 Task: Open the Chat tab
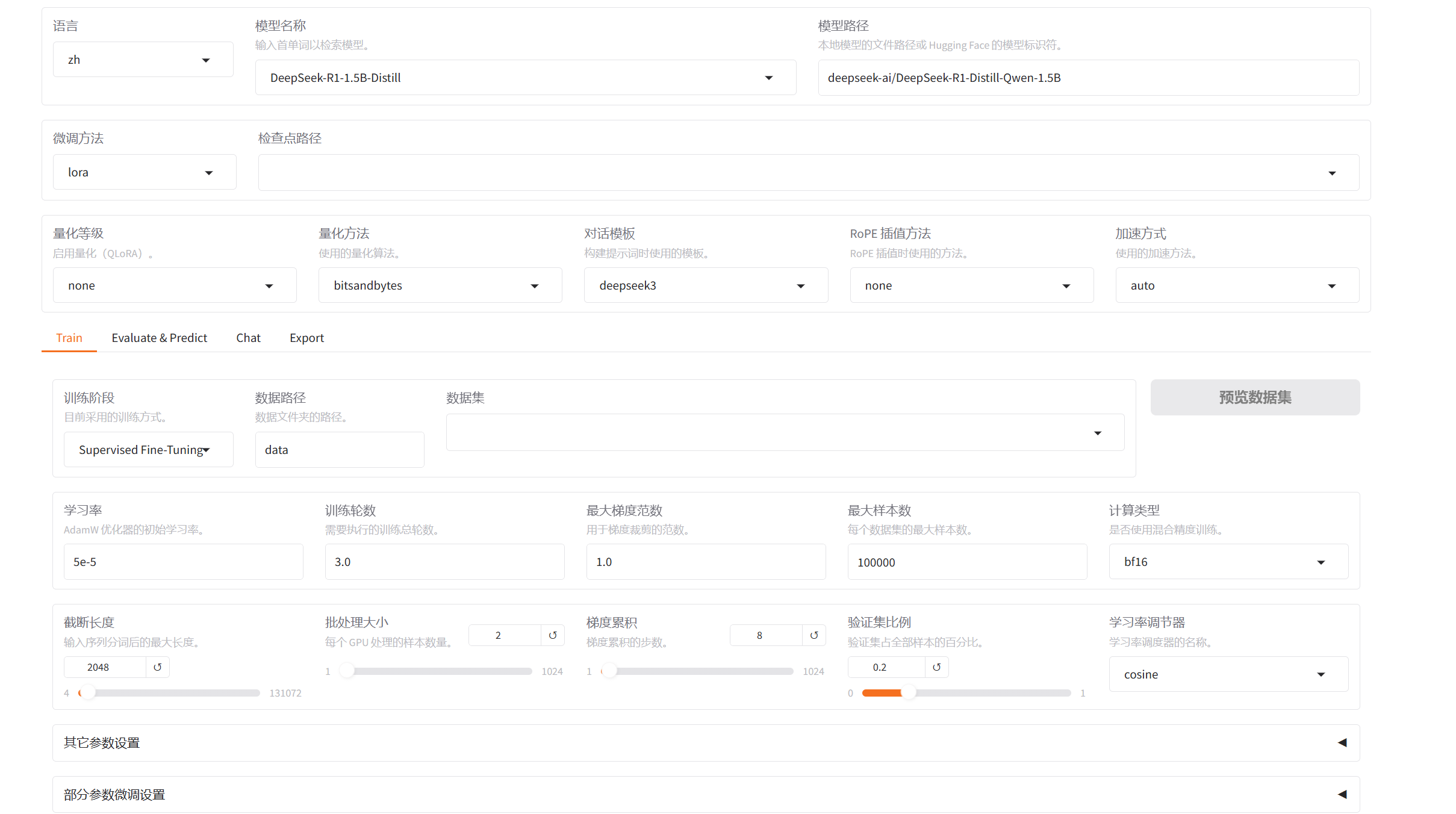tap(248, 338)
